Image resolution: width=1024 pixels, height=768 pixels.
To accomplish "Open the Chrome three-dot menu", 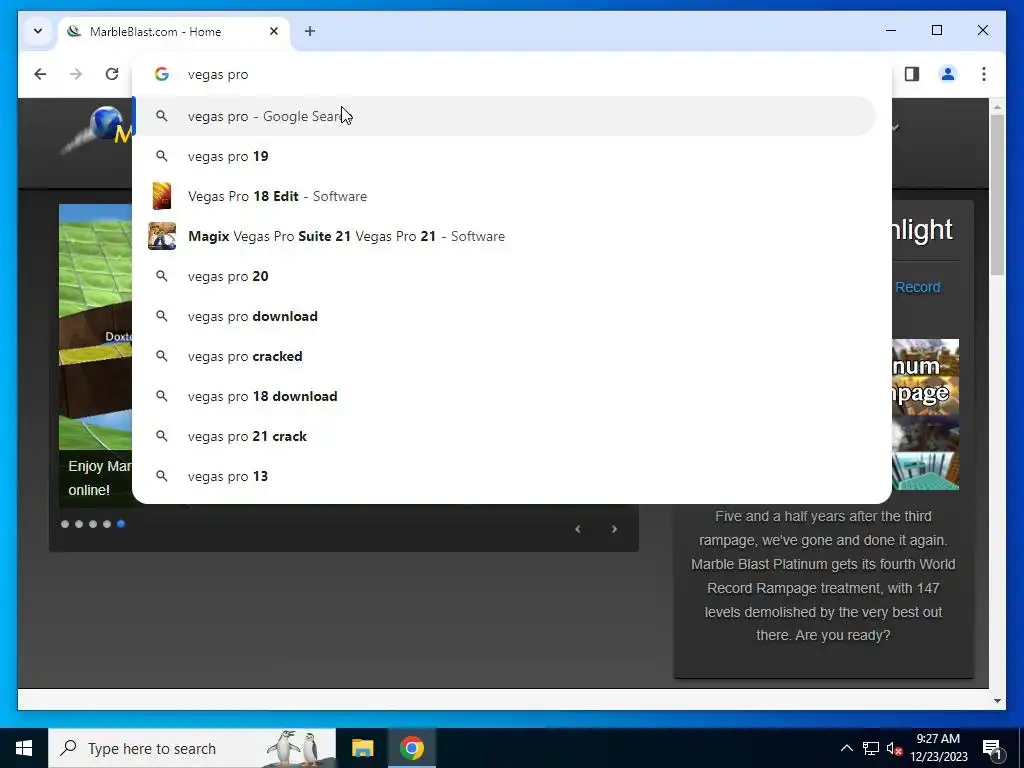I will [984, 74].
